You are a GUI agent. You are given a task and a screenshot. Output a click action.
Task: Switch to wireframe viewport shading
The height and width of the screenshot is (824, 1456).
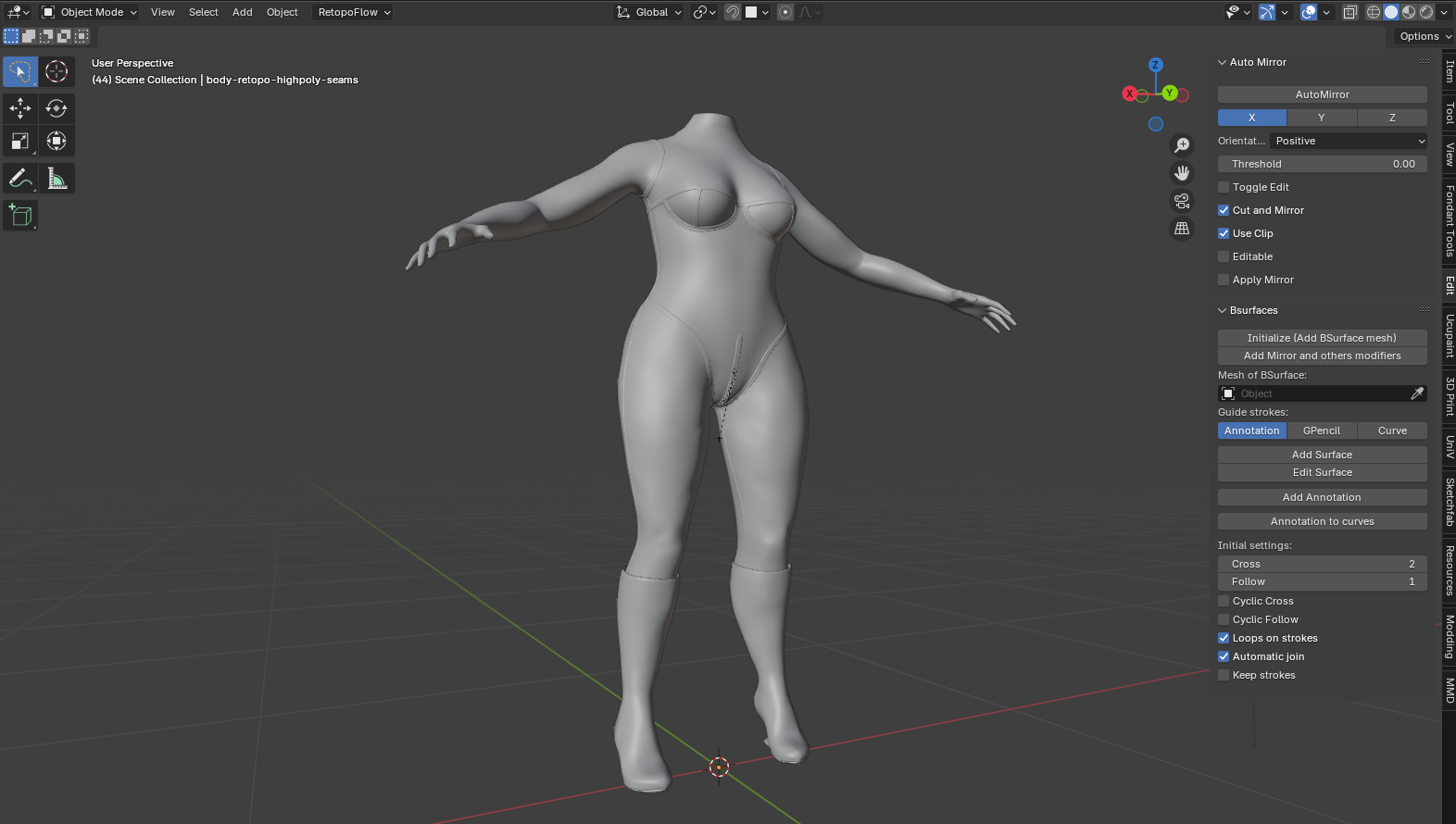(1374, 12)
